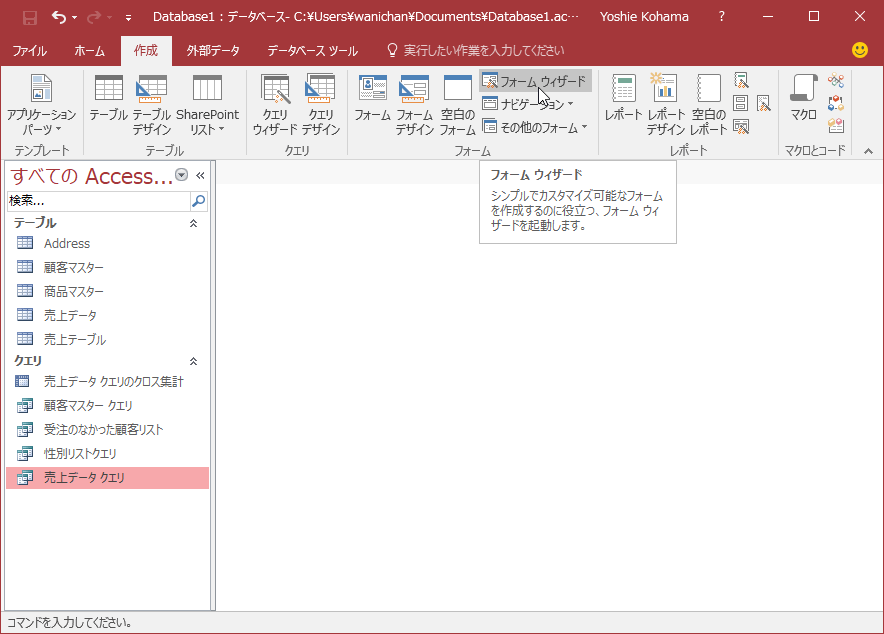Collapse the クエリ group in navigation pane
The width and height of the screenshot is (884, 634).
[193, 361]
